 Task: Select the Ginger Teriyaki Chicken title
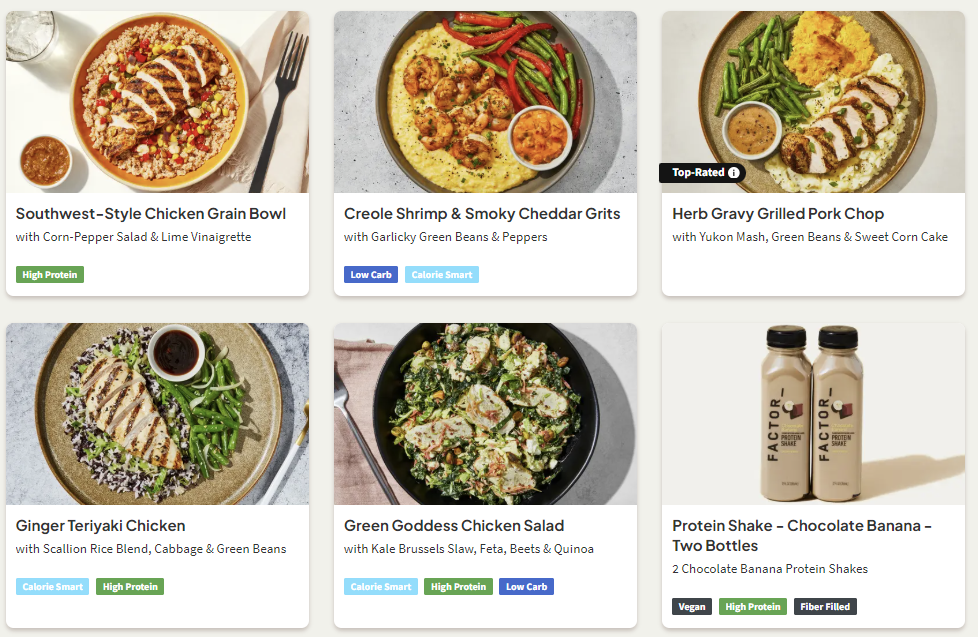(100, 526)
